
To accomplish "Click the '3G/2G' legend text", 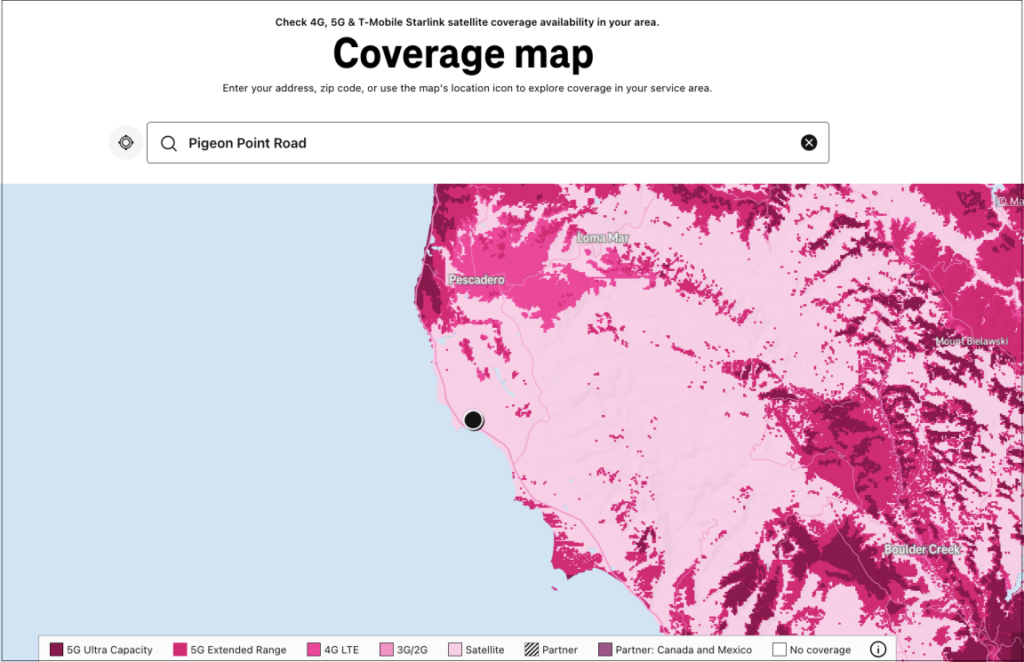I will click(x=412, y=650).
